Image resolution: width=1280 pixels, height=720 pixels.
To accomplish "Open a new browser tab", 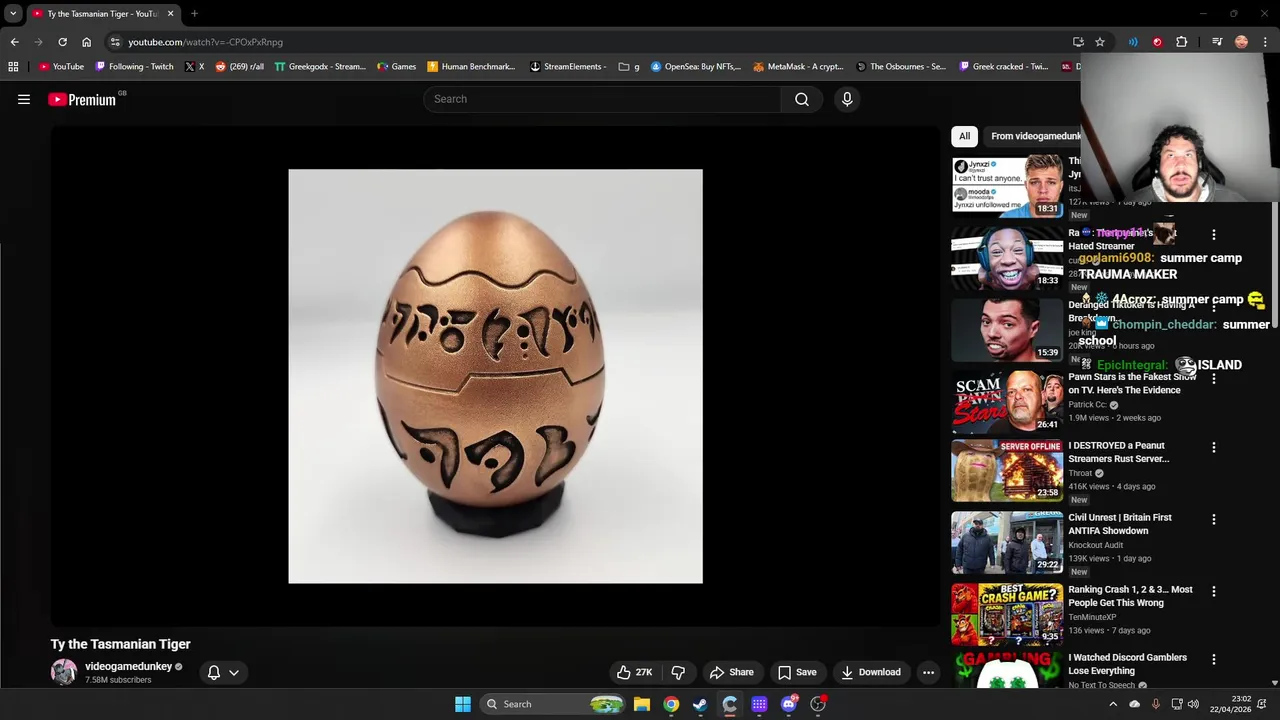I will pos(194,14).
